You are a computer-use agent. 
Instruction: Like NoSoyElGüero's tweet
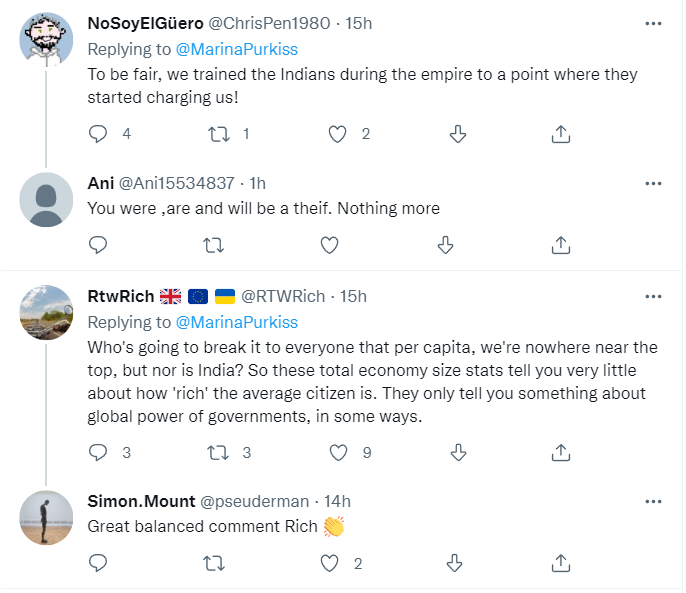[x=338, y=134]
